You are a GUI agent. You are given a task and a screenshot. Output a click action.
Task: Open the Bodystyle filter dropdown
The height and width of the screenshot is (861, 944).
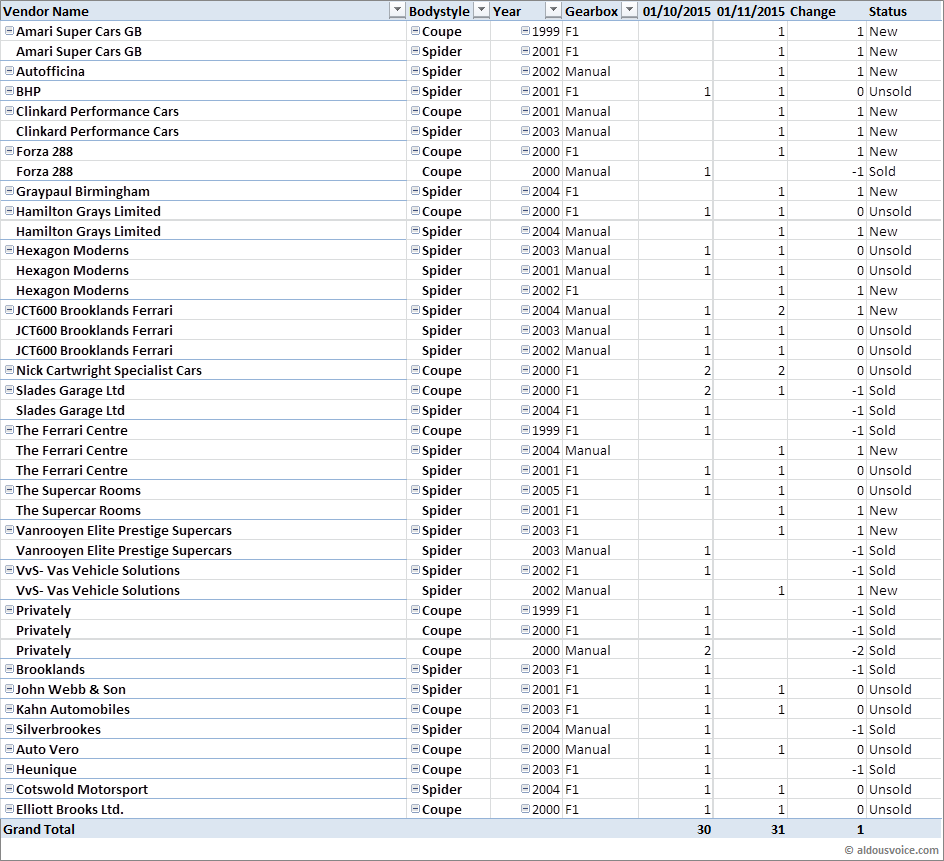click(481, 11)
